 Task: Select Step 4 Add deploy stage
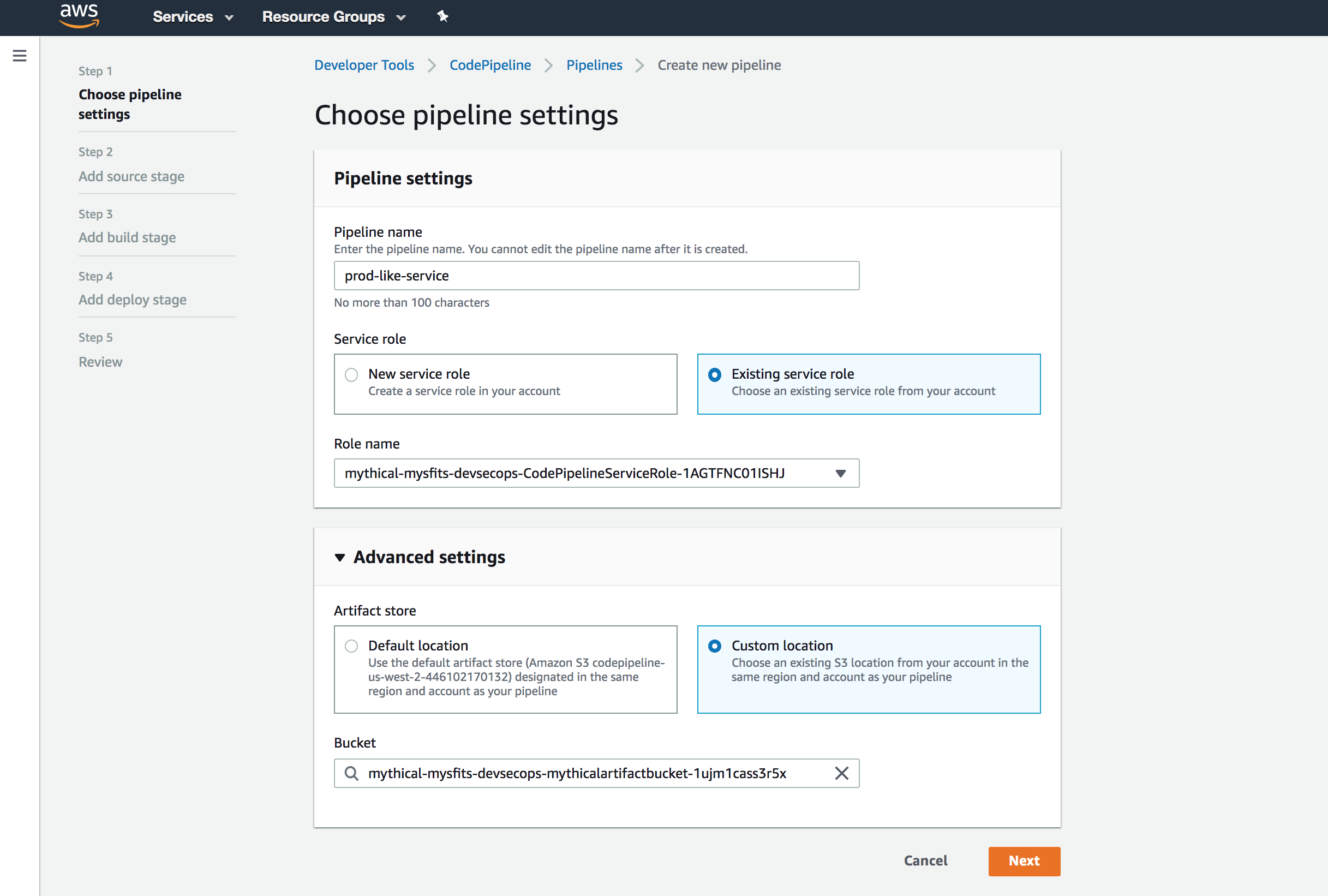point(133,300)
